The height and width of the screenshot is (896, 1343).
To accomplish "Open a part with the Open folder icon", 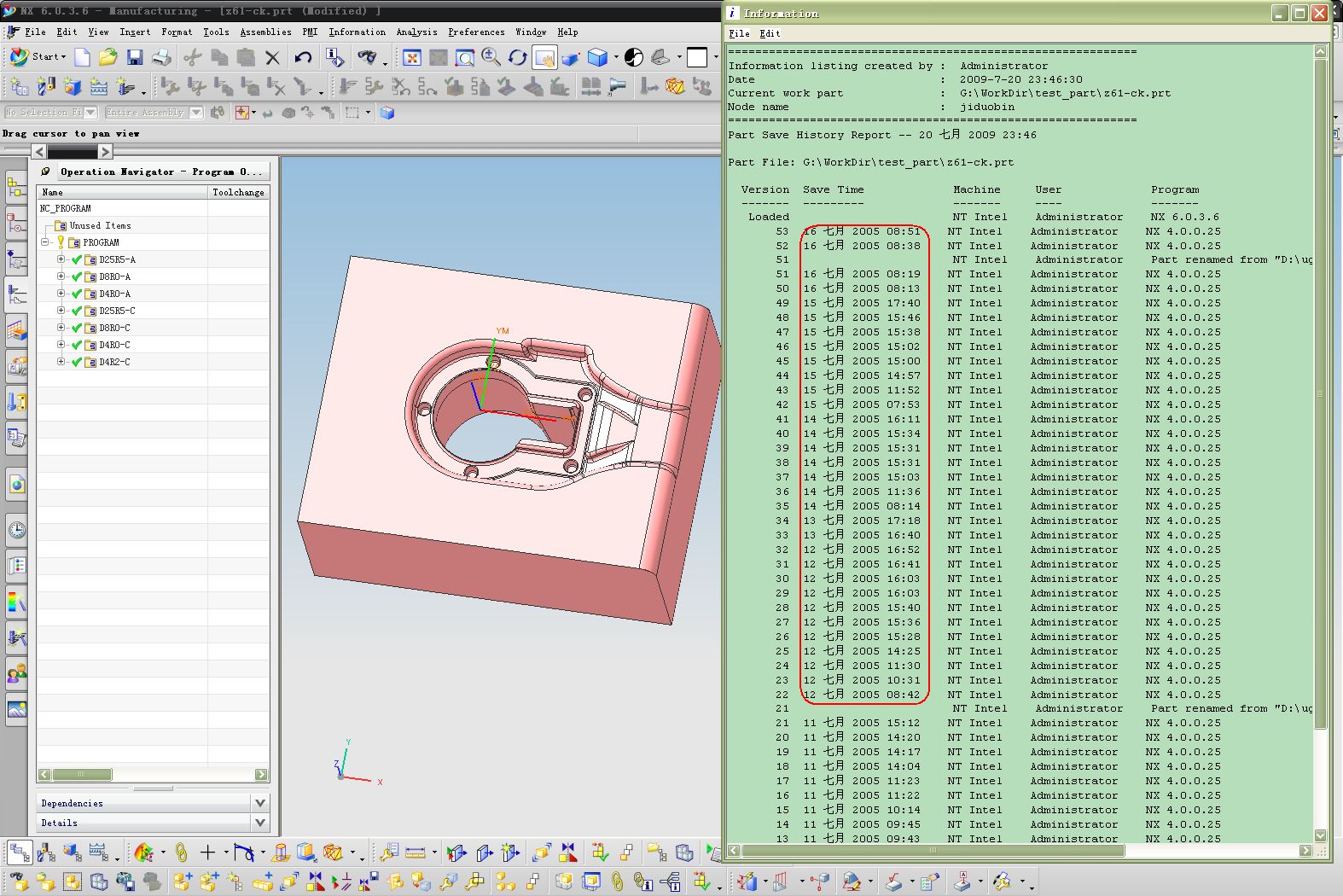I will point(108,57).
